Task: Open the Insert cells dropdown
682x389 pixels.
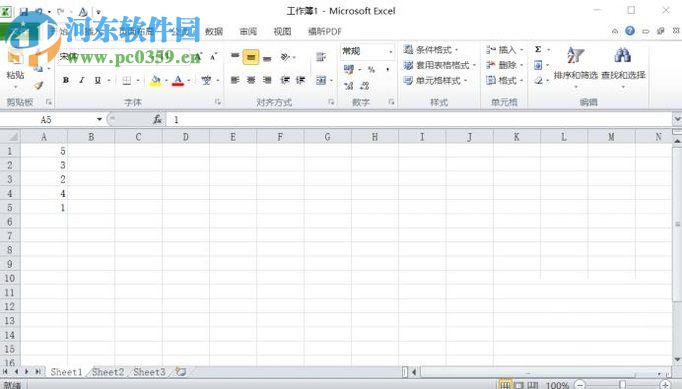Action: pos(522,50)
